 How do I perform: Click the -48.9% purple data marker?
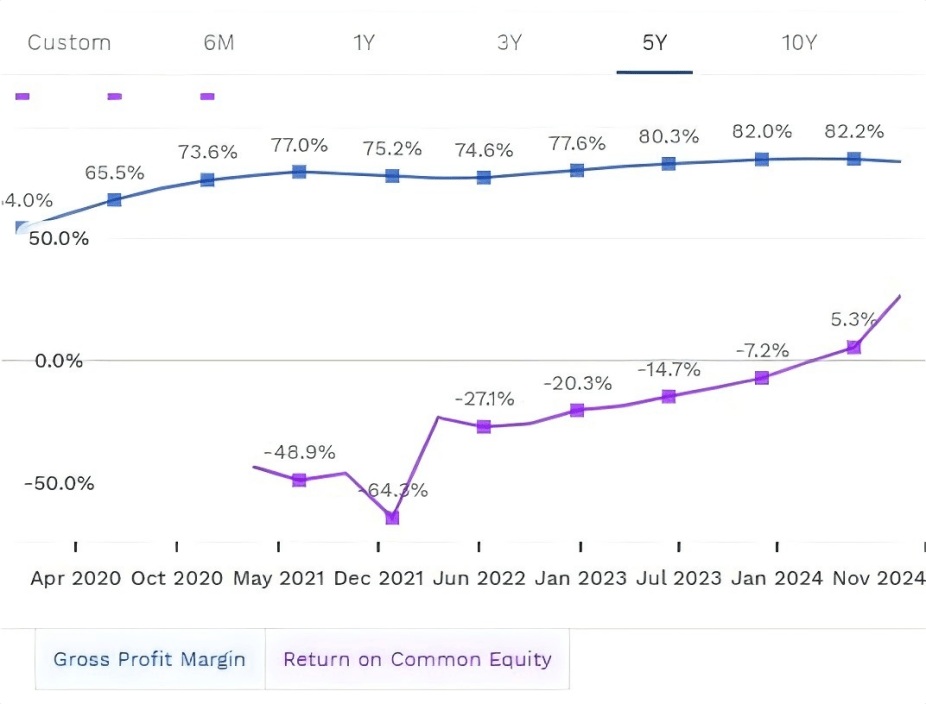pyautogui.click(x=299, y=480)
